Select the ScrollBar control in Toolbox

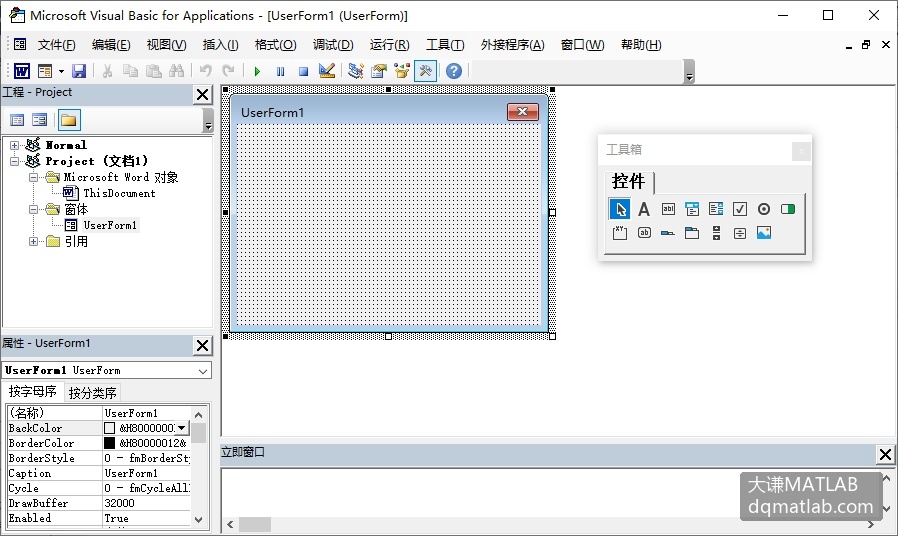coord(716,232)
